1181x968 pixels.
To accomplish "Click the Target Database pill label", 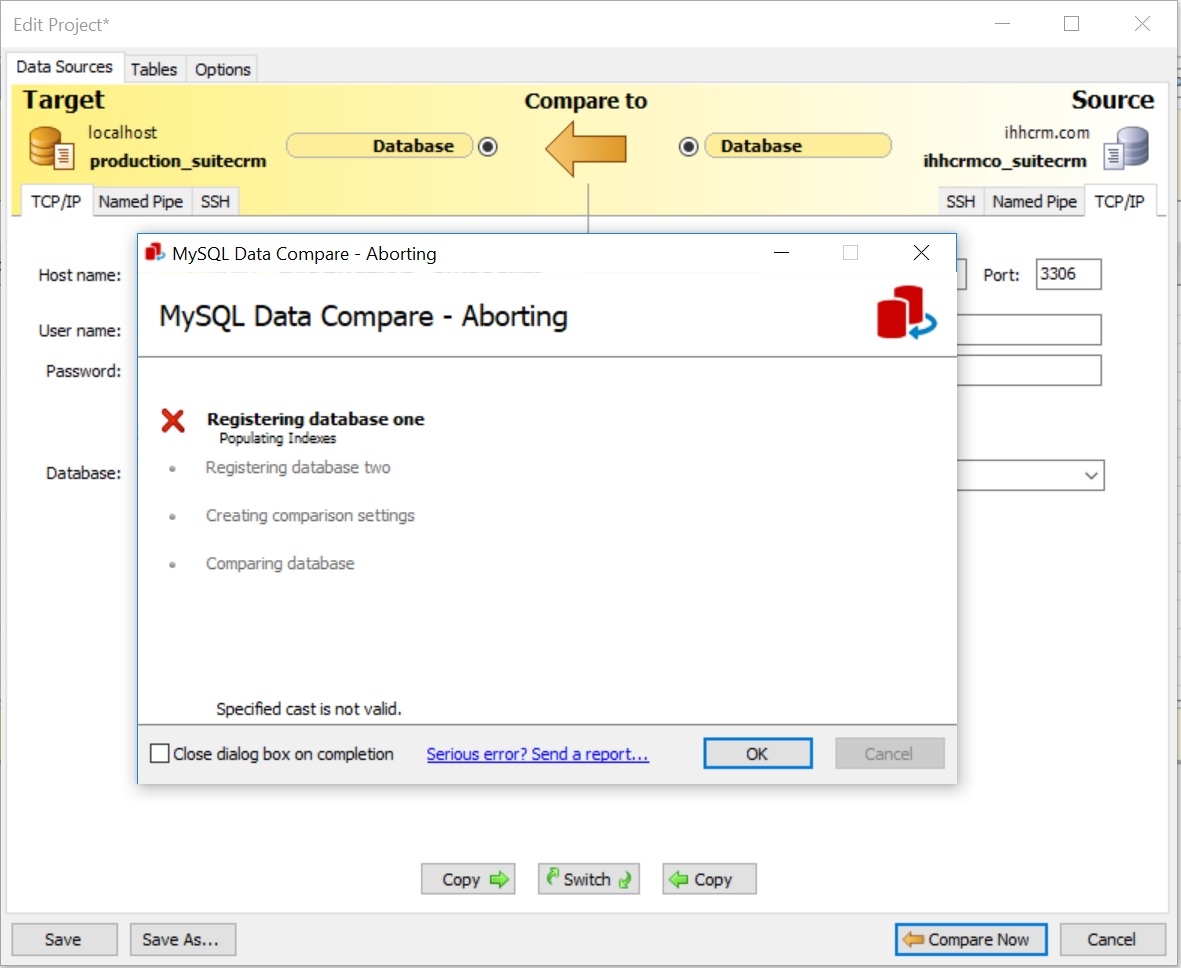I will click(x=380, y=145).
